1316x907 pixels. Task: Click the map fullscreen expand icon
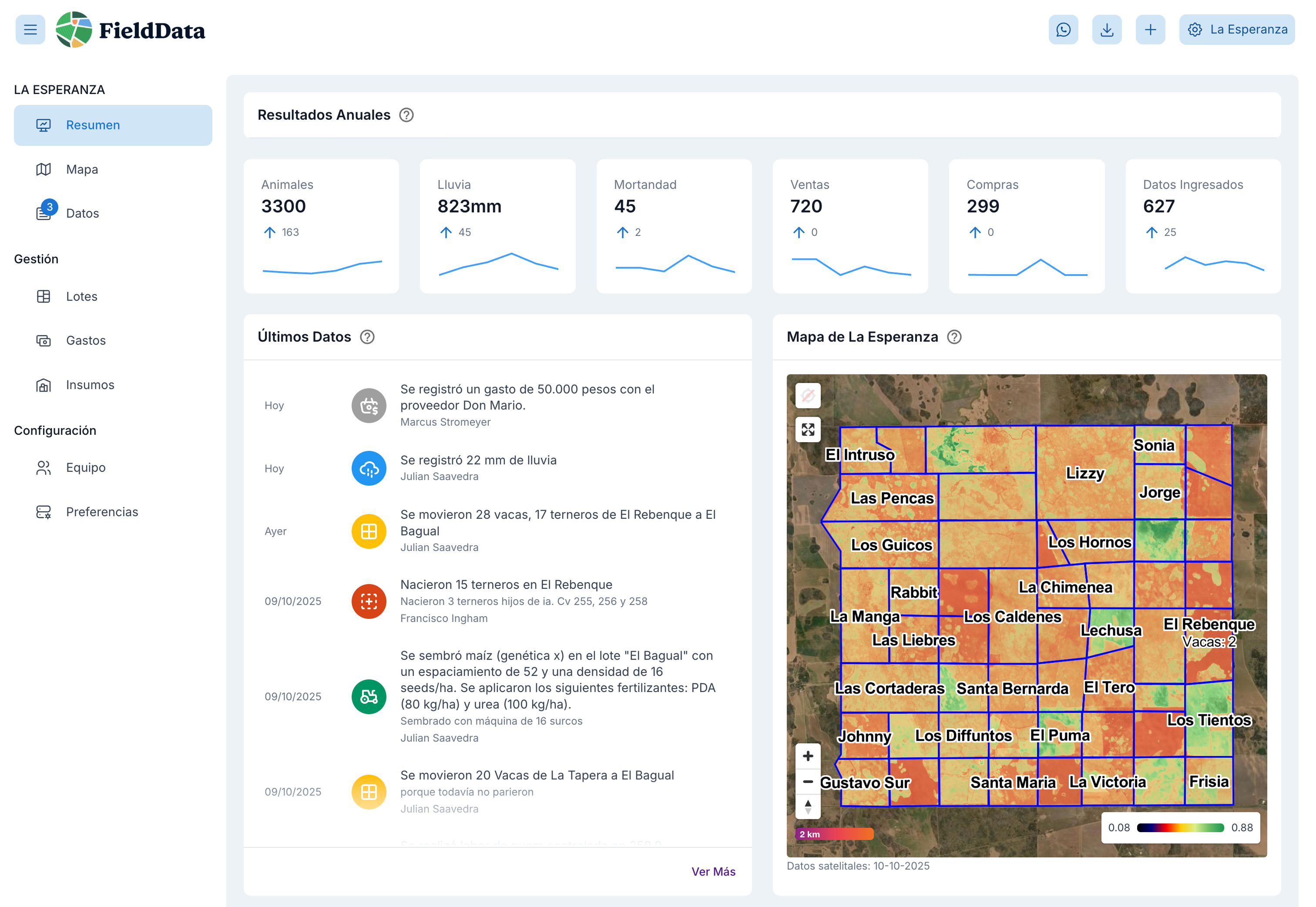807,430
